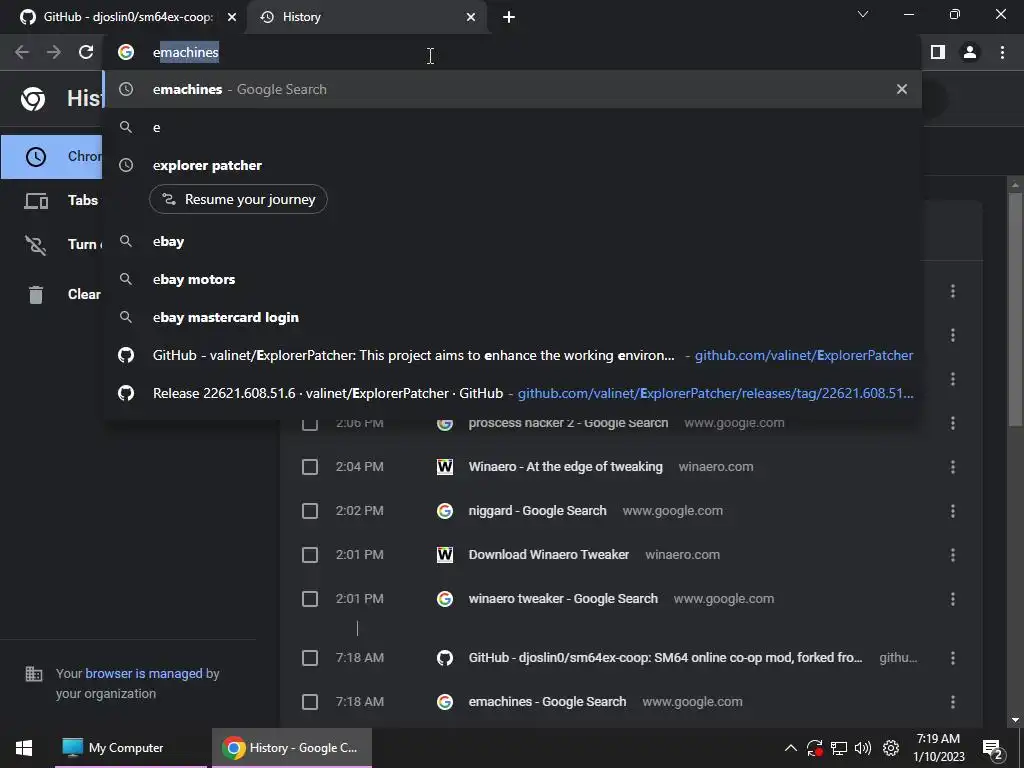Open actions menu for emachines history entry
The image size is (1024, 768).
tap(953, 702)
